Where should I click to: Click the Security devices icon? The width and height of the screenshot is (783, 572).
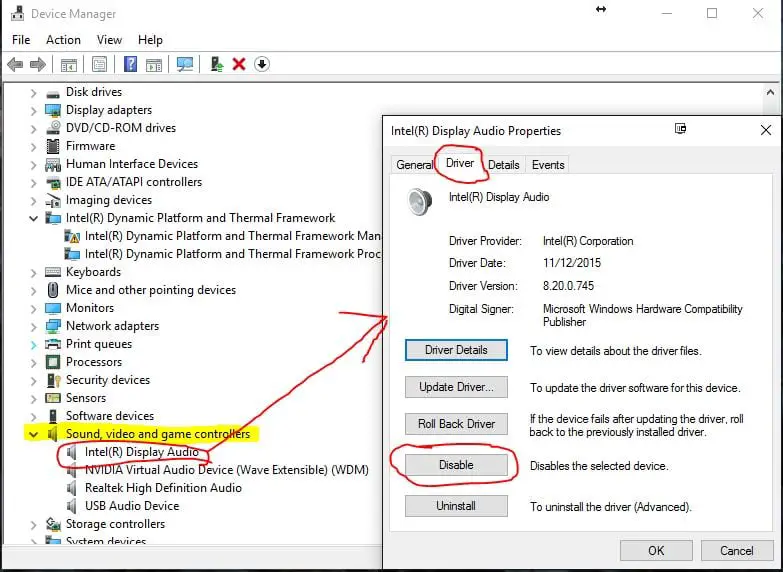[53, 380]
